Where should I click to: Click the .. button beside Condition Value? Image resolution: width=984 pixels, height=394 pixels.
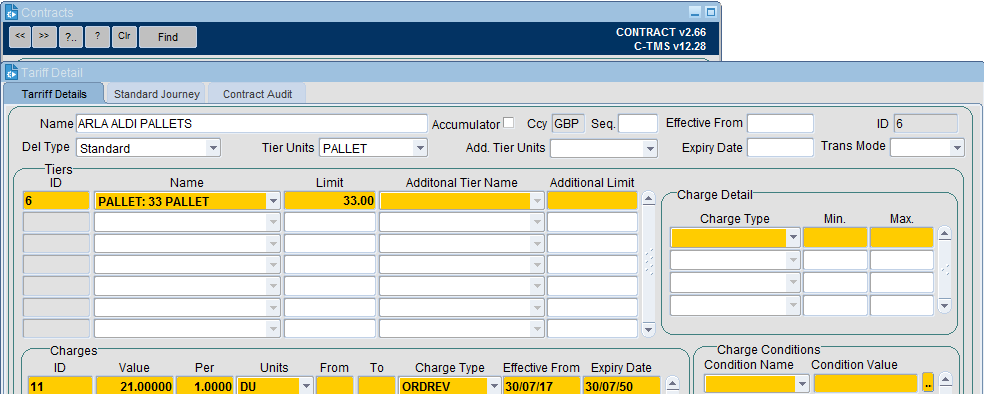(929, 382)
